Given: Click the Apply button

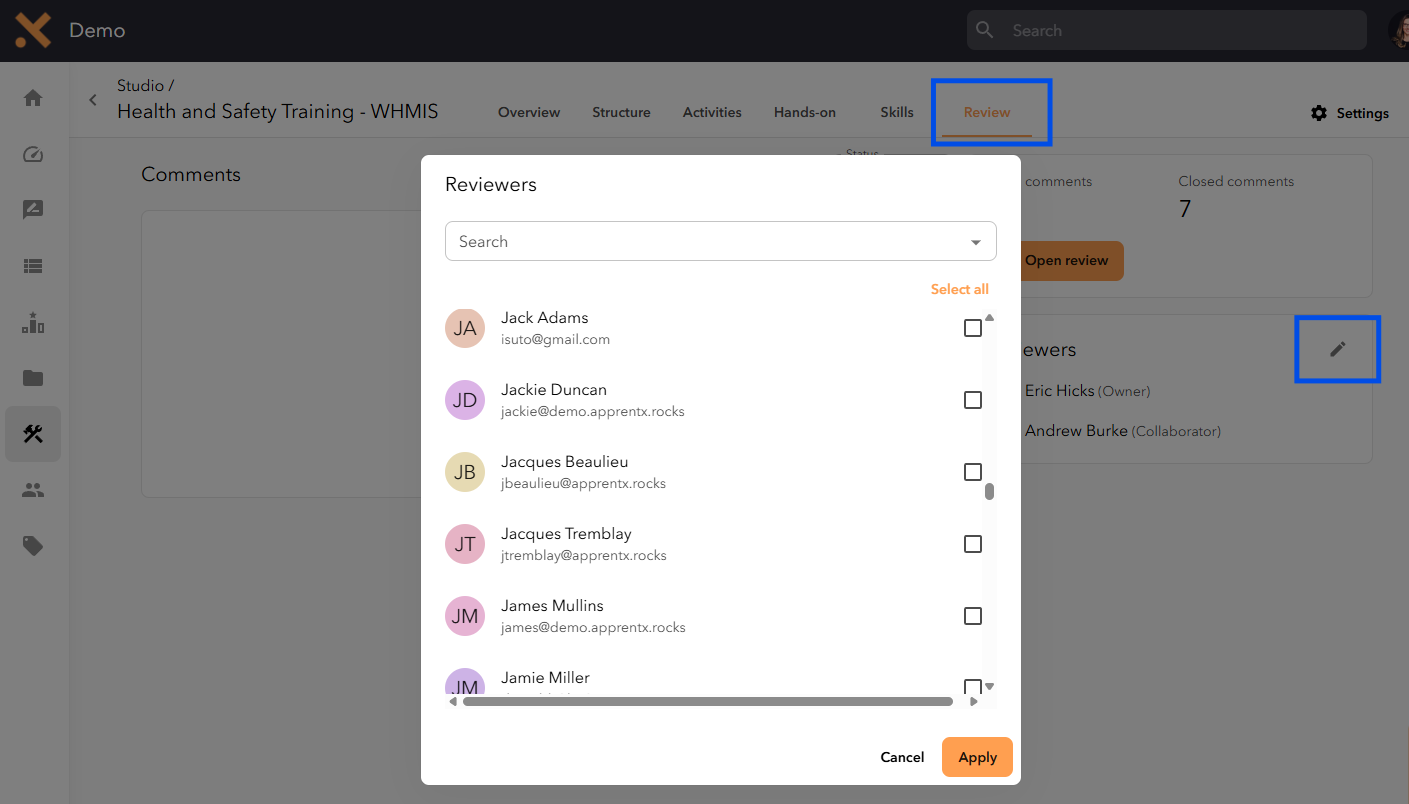Looking at the screenshot, I should click(977, 757).
